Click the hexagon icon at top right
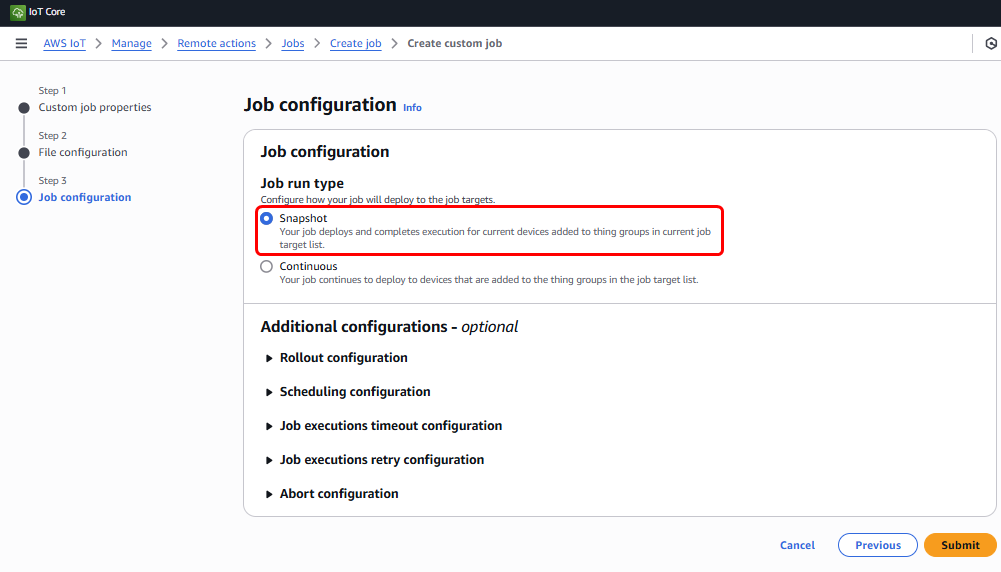The height and width of the screenshot is (572, 1001). coord(990,44)
